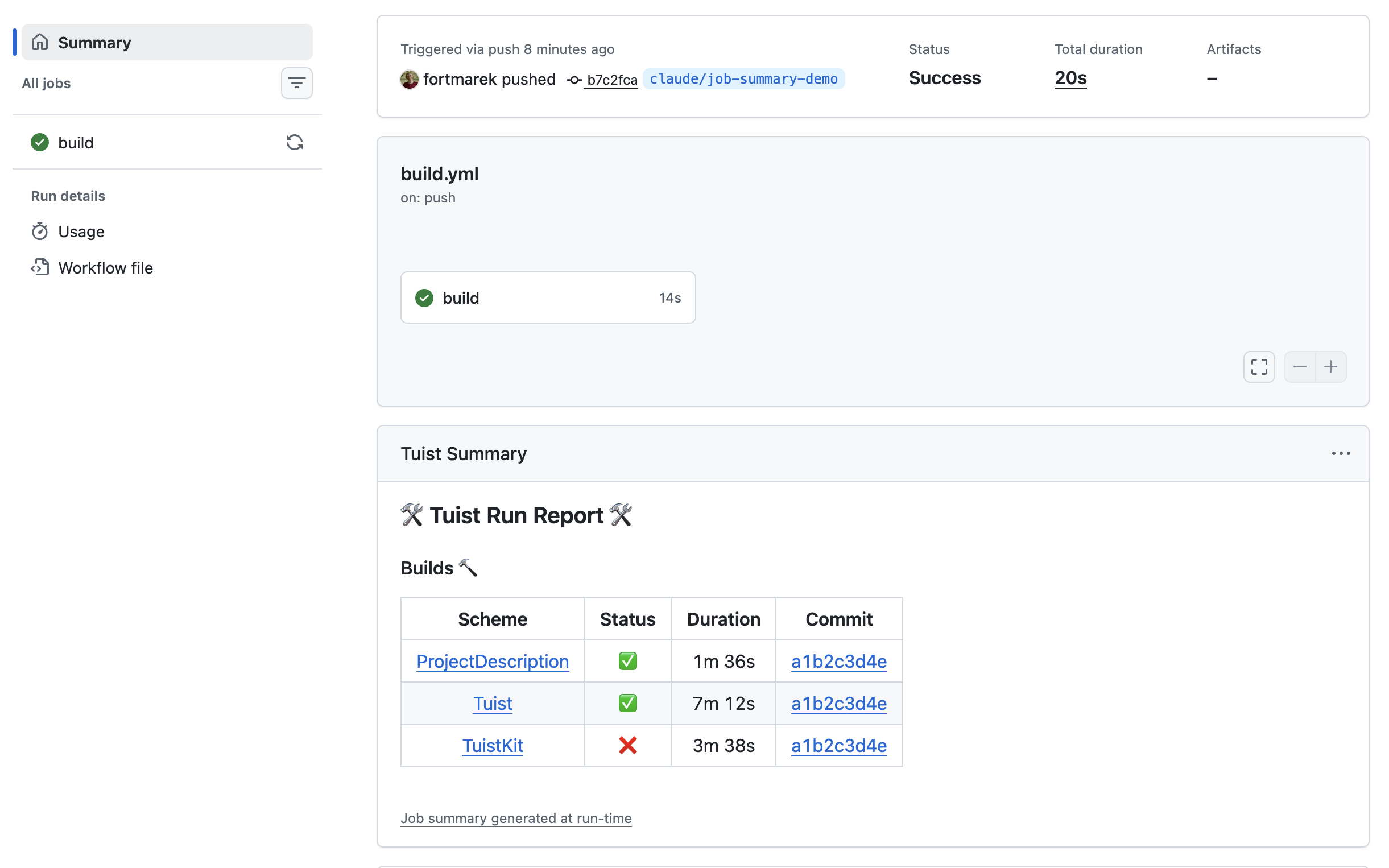Click the Usage stopwatch icon
The width and height of the screenshot is (1389, 868).
coord(40,232)
